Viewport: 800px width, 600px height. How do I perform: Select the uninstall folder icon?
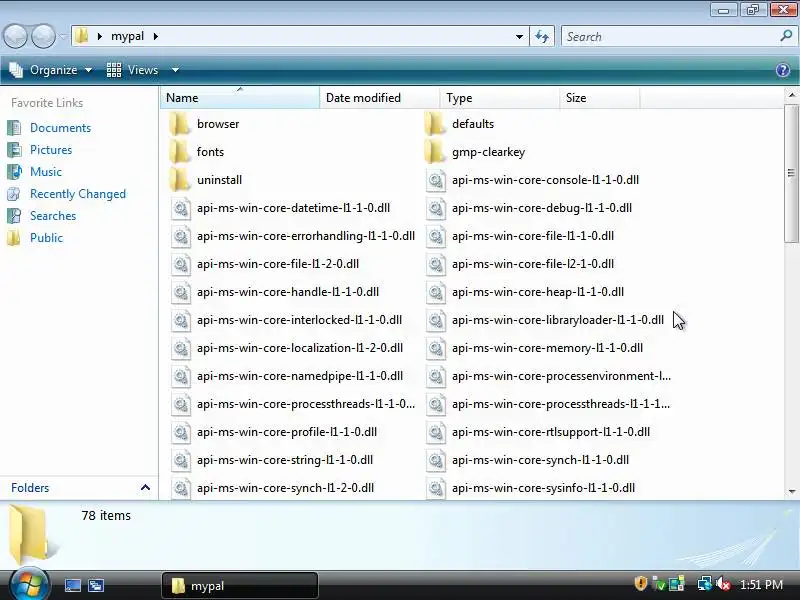click(180, 180)
